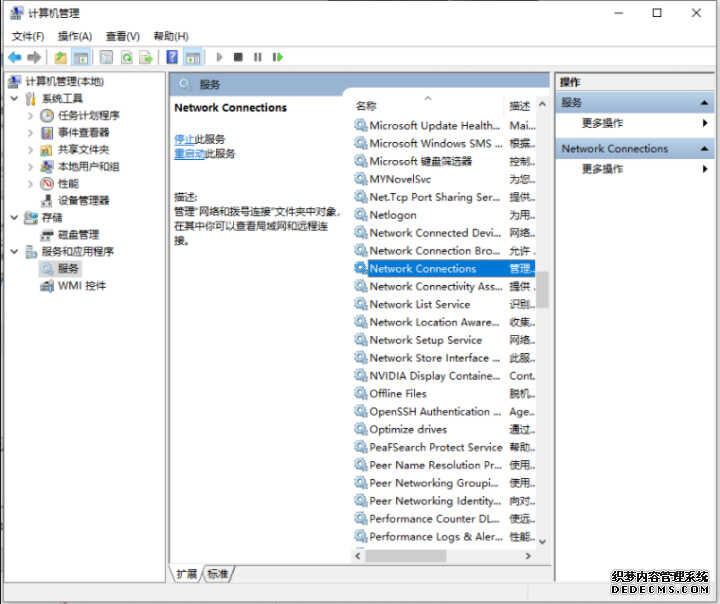The image size is (720, 604).
Task: Select the 共享文件夹 tree item
Action: click(83, 149)
